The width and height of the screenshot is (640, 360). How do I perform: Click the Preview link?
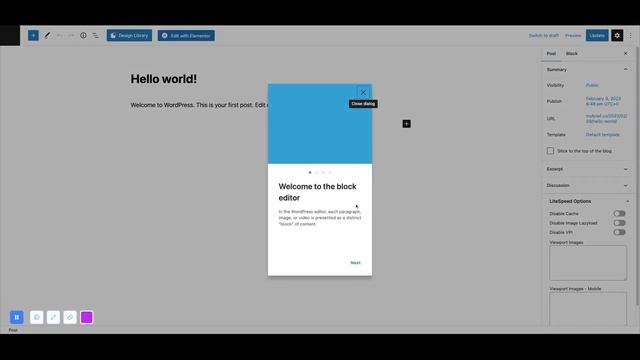pos(573,36)
